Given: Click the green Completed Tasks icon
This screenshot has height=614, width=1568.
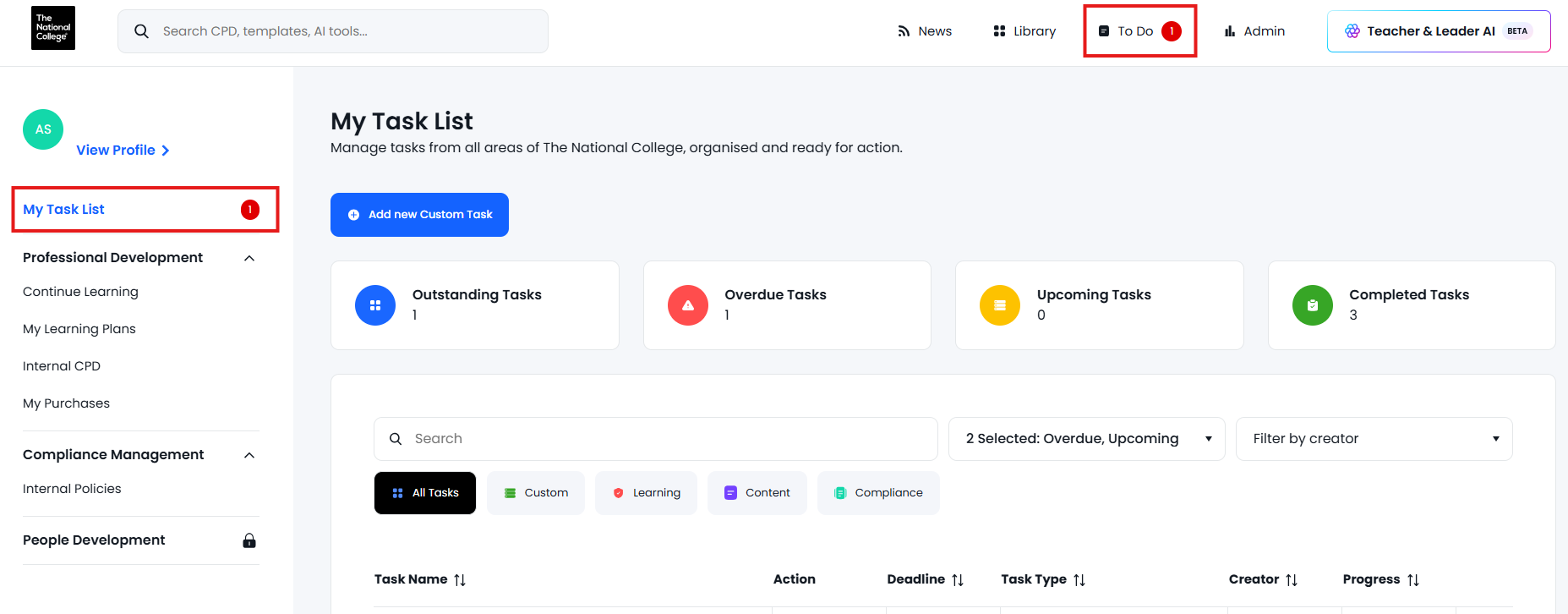Looking at the screenshot, I should (1313, 305).
